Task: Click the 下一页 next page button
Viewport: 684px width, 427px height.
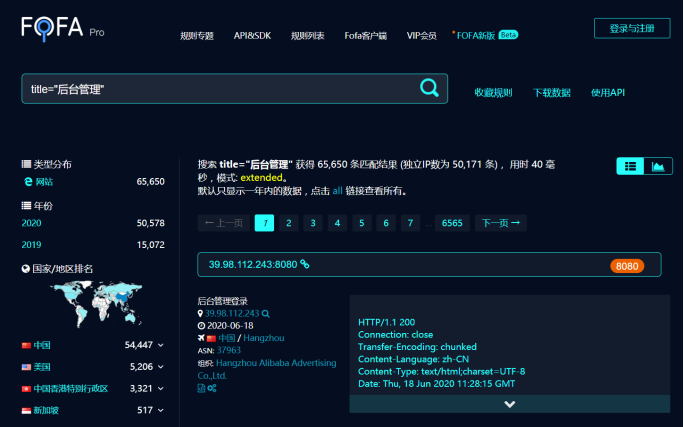Action: coord(501,223)
